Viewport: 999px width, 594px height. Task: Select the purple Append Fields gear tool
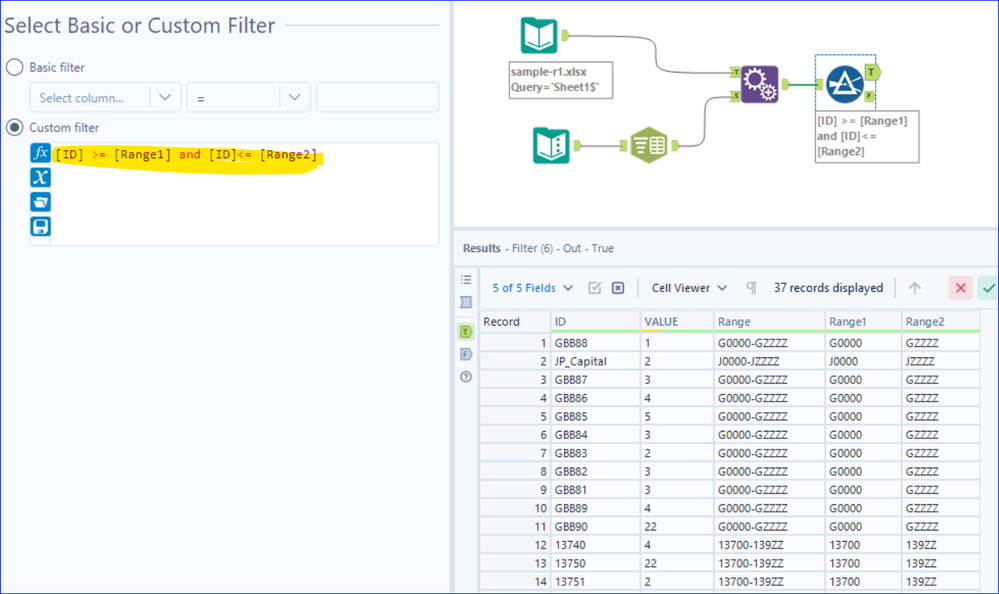759,84
